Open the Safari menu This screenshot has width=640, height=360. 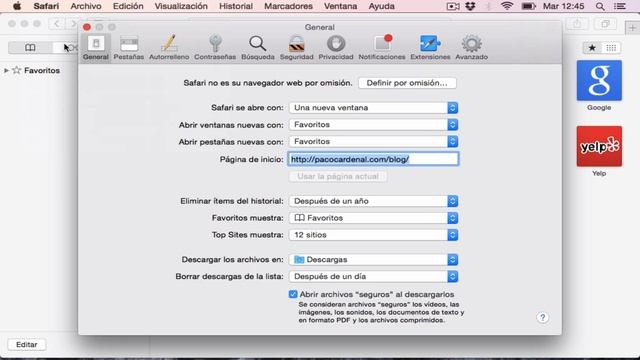(x=46, y=6)
